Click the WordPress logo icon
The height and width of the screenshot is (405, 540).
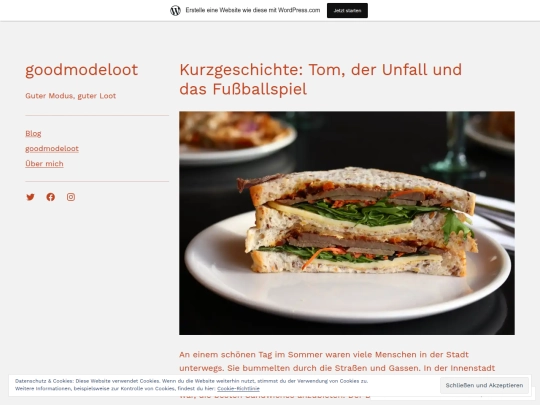(175, 11)
